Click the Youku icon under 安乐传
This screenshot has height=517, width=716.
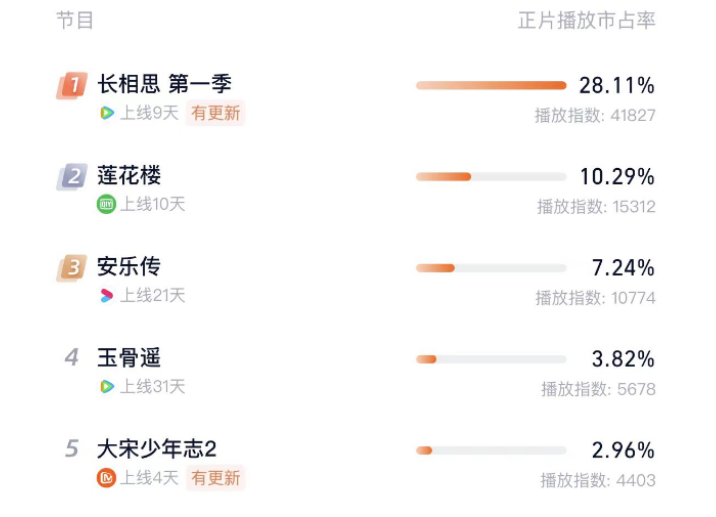point(106,295)
